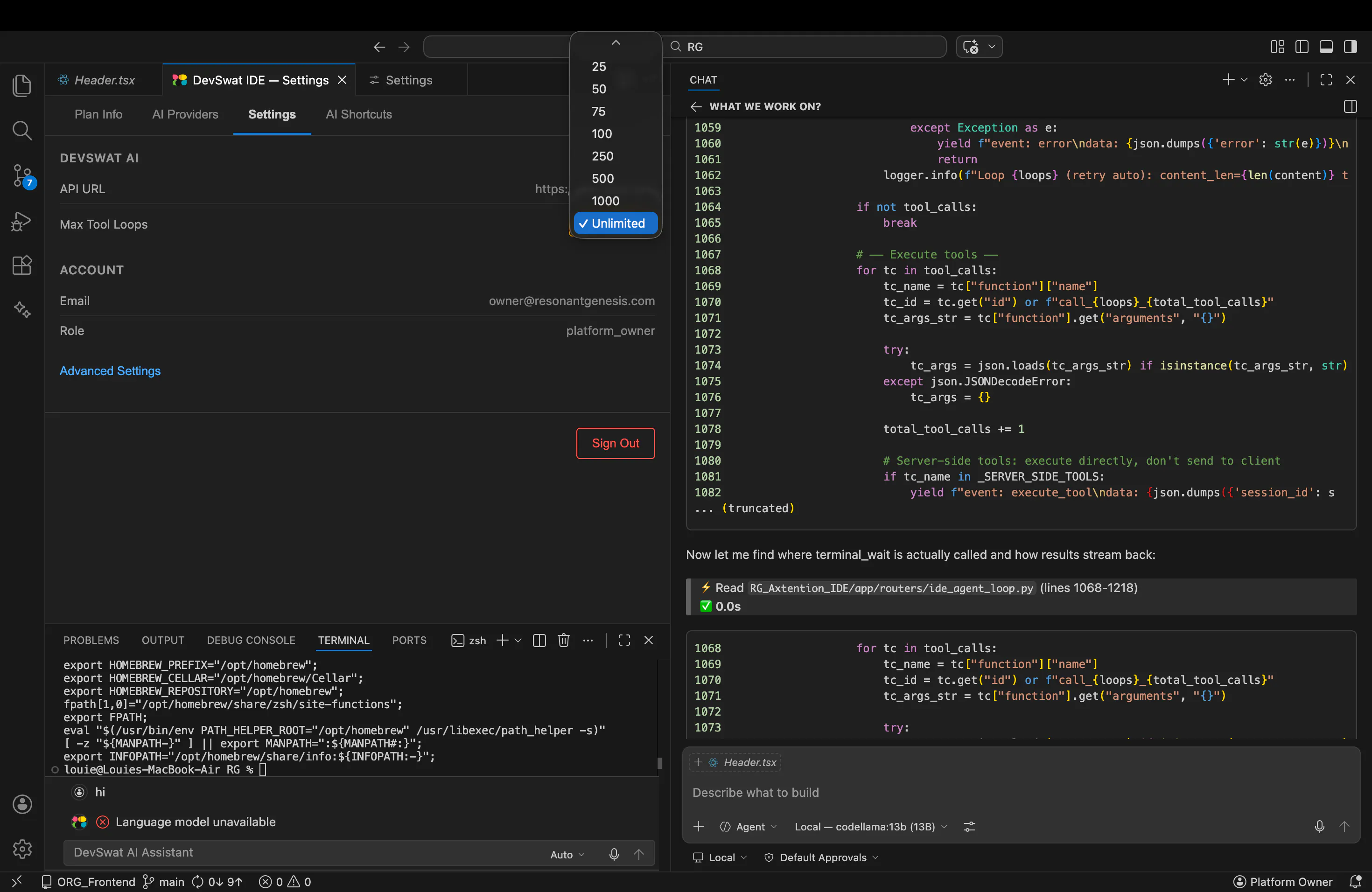Open the Auto mode dropdown
The height and width of the screenshot is (892, 1372).
tap(567, 854)
